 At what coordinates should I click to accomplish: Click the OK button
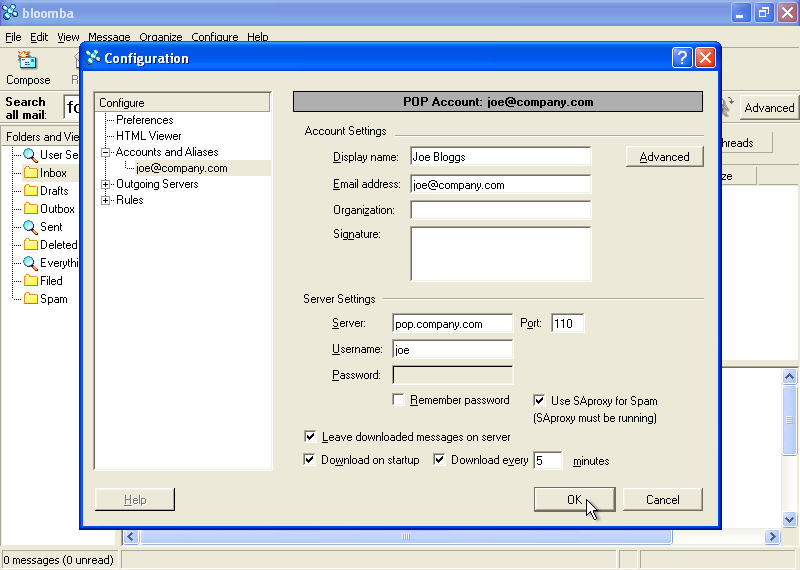tap(574, 500)
